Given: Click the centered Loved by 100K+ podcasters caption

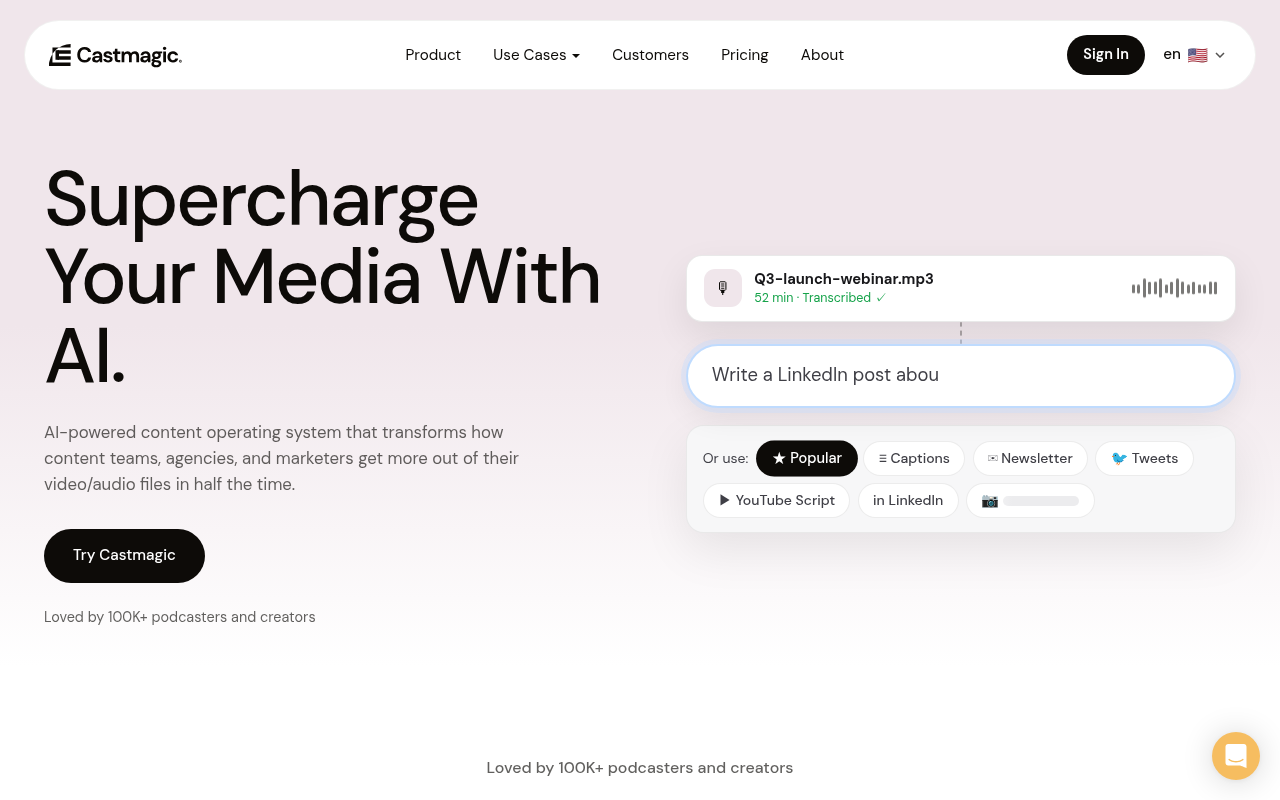Looking at the screenshot, I should pos(640,768).
